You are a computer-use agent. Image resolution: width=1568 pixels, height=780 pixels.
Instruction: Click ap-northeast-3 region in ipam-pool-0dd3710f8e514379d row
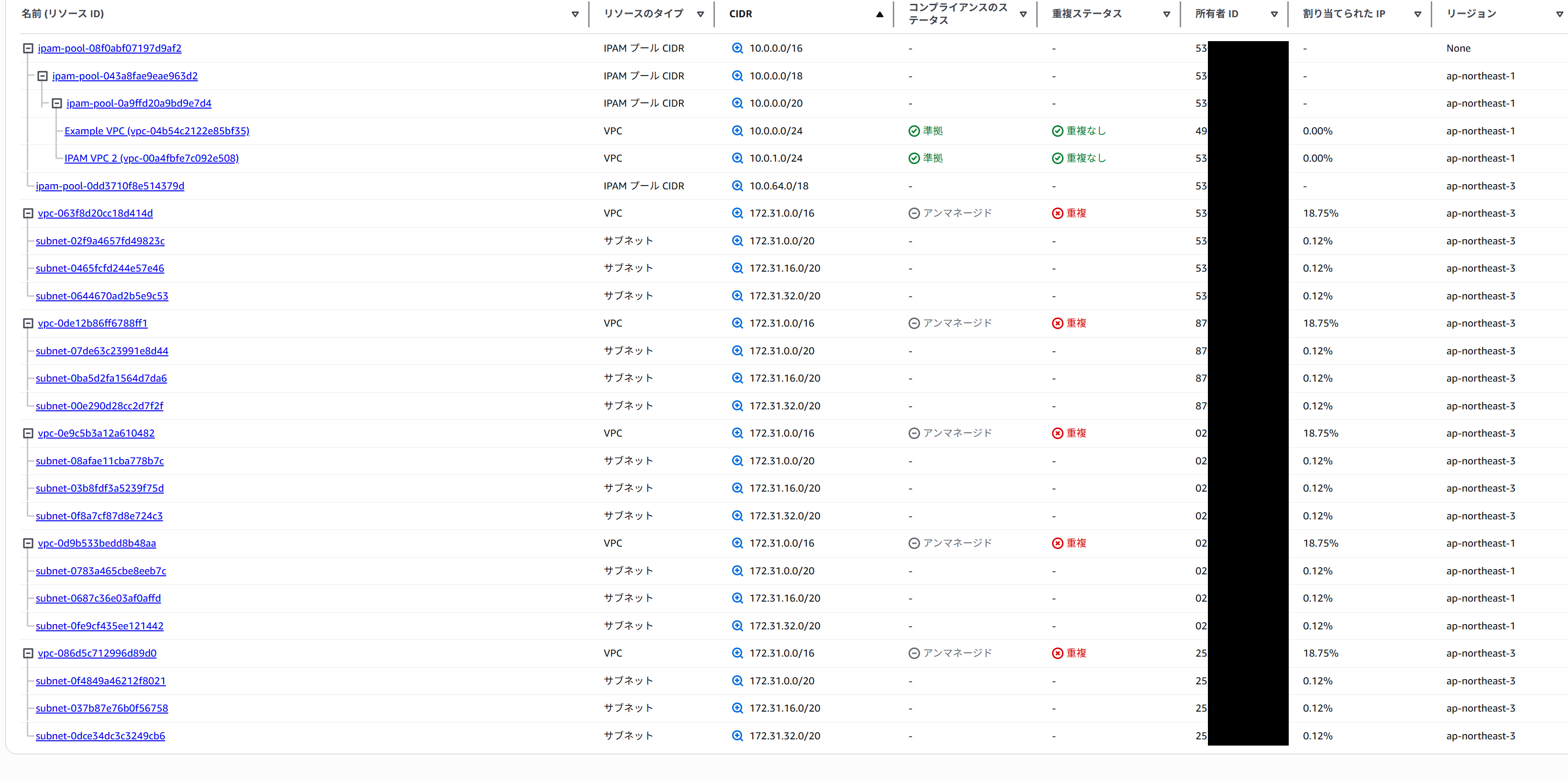point(1480,186)
